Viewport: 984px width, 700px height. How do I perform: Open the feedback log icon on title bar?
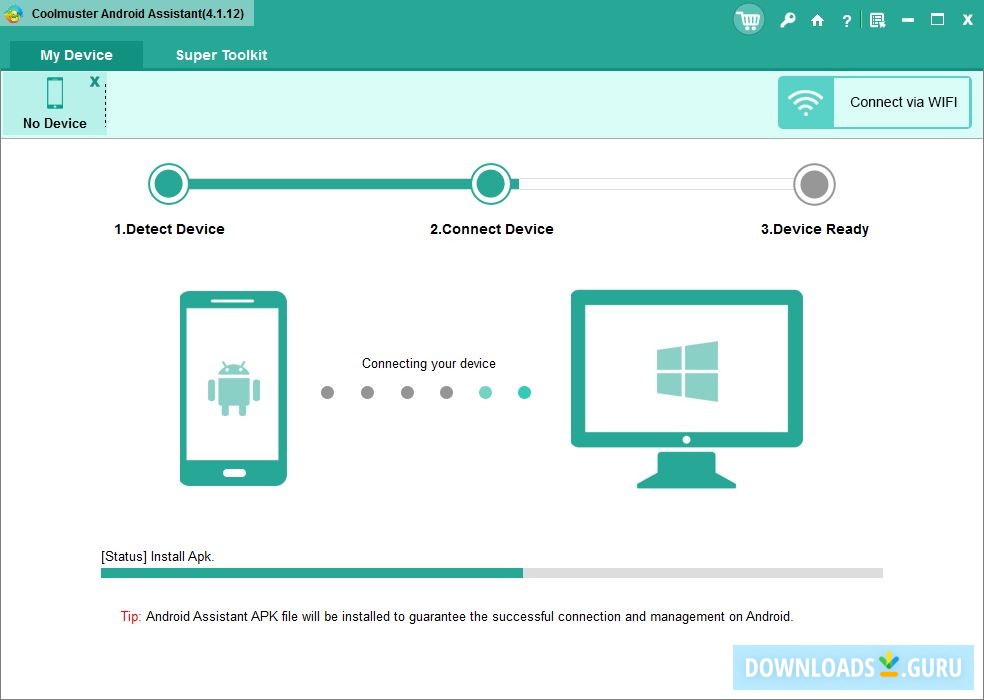coord(877,19)
